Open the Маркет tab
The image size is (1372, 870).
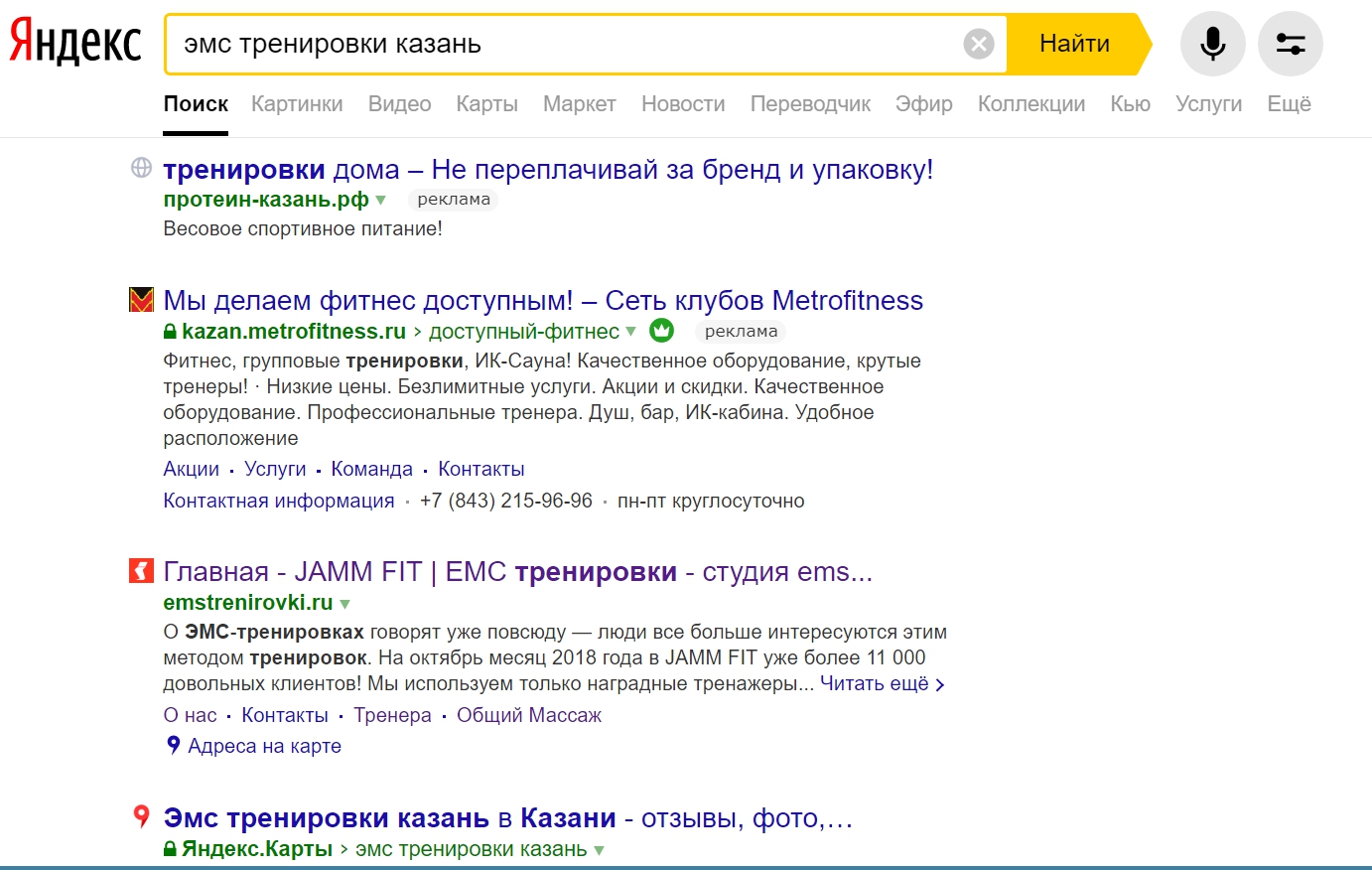pyautogui.click(x=580, y=104)
